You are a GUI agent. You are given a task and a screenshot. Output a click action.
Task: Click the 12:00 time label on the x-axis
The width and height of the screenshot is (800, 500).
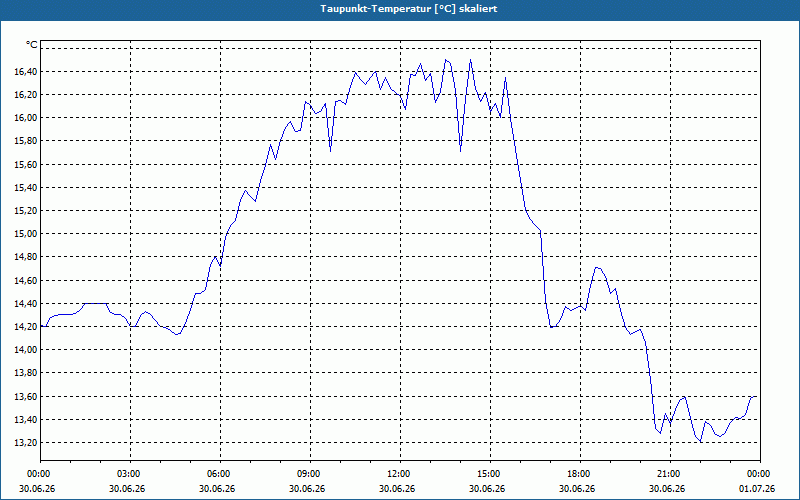pos(400,474)
